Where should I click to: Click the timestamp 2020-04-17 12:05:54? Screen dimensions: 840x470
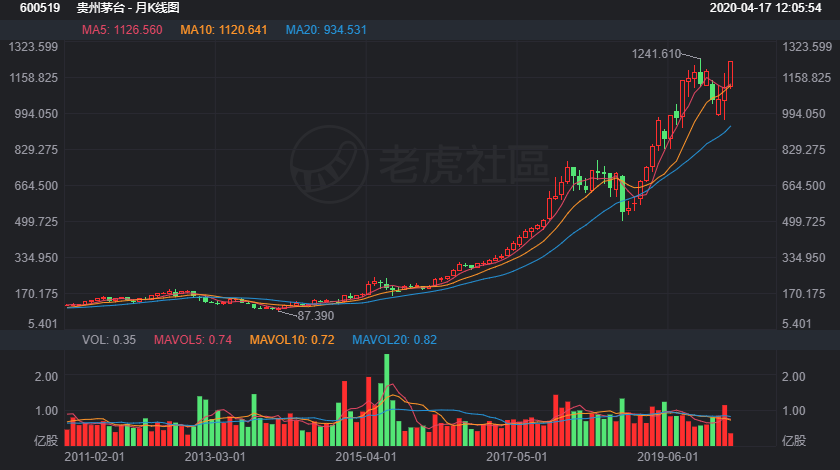tap(766, 8)
